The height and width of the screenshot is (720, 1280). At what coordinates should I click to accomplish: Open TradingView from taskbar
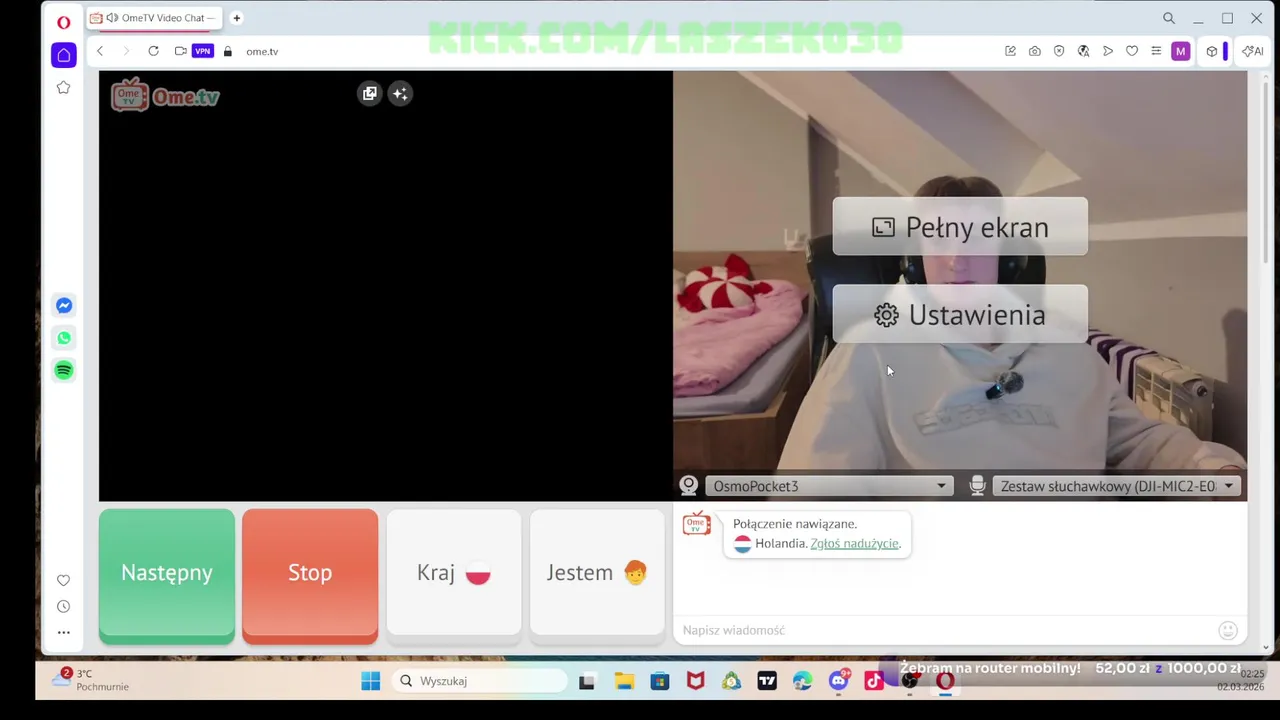pos(767,681)
